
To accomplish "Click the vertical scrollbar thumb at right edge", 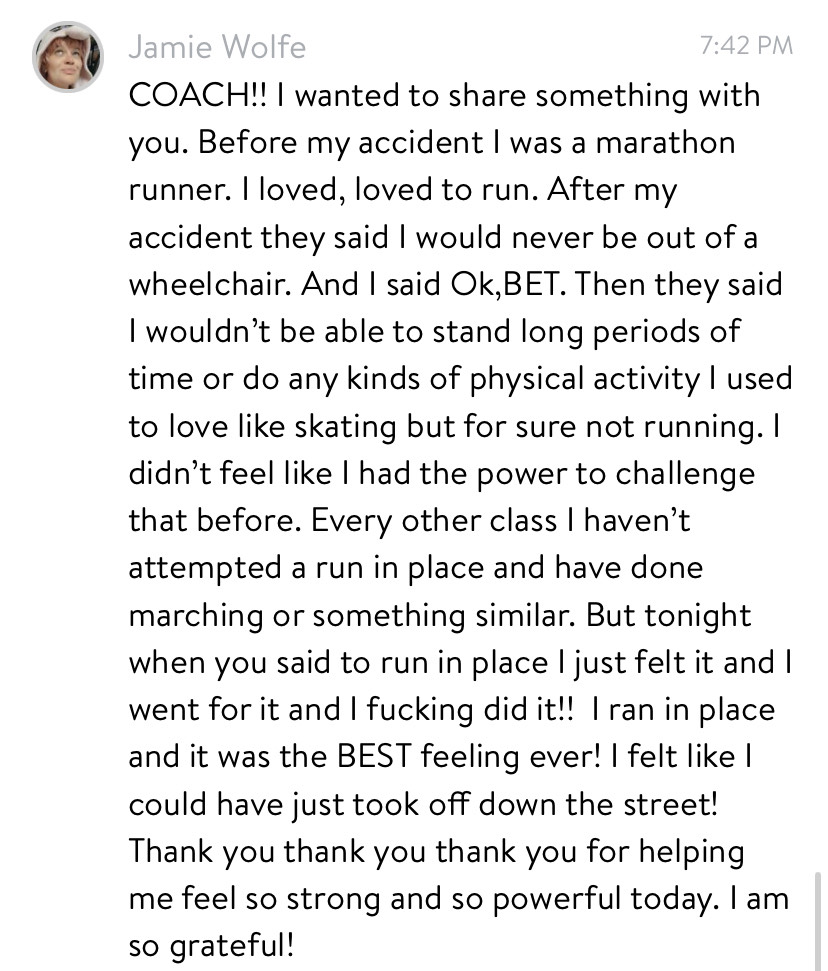I will 817,921.
